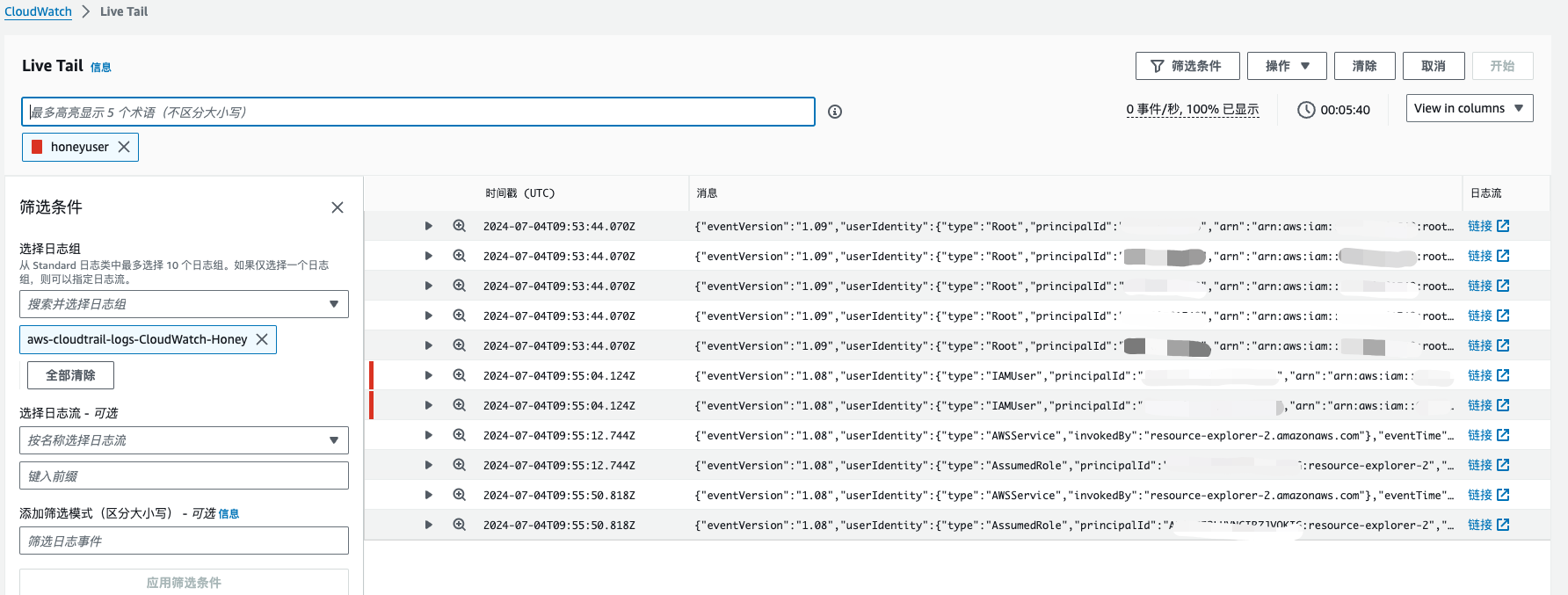
Task: Click the red honeyuser color swatch
Action: (37, 147)
